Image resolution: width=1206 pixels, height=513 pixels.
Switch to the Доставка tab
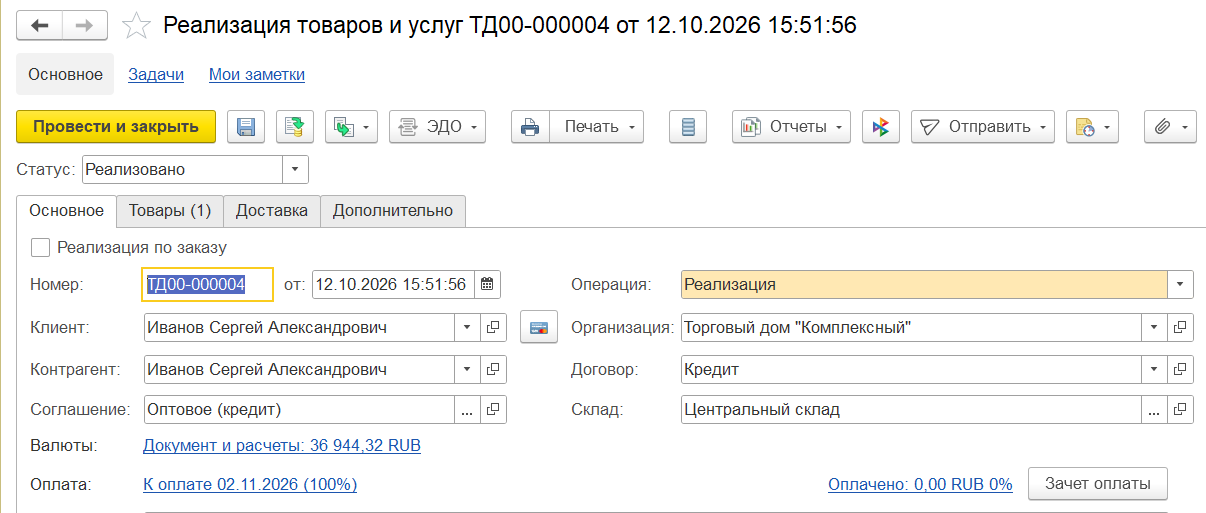(272, 211)
